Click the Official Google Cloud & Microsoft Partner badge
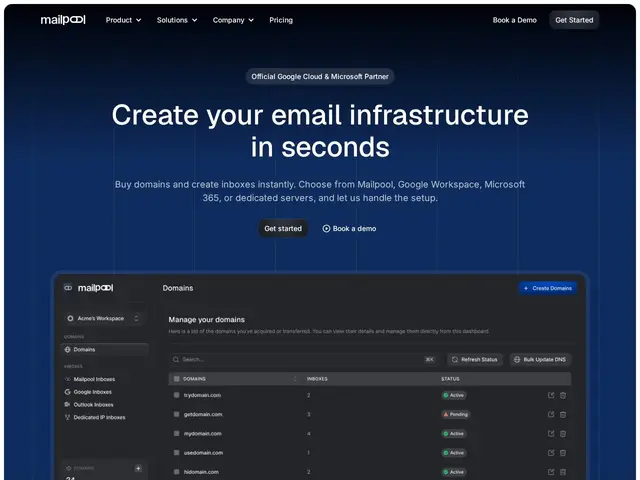Screen dimensions: 640x480 pyautogui.click(x=320, y=76)
